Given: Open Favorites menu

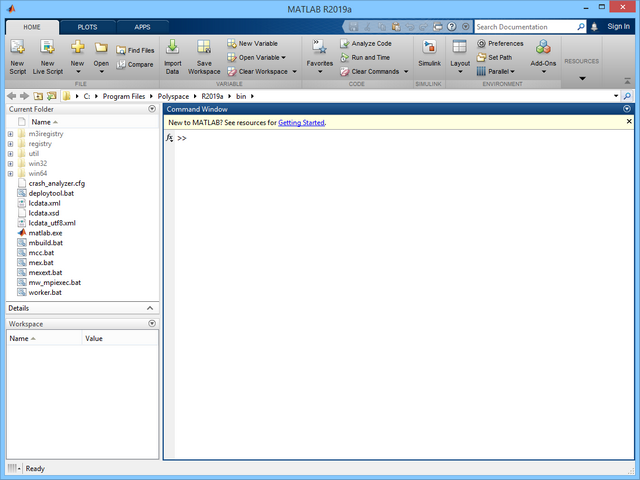Looking at the screenshot, I should (320, 57).
